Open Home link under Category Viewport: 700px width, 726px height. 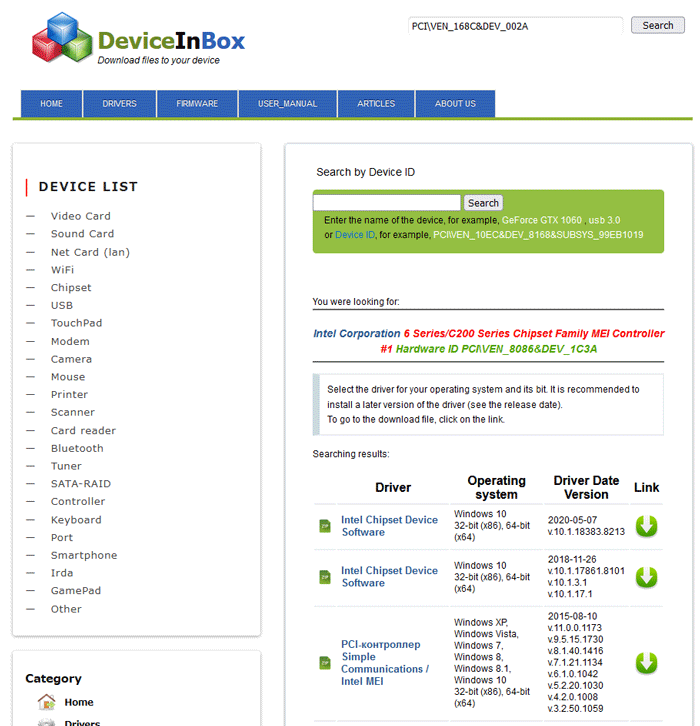[79, 702]
